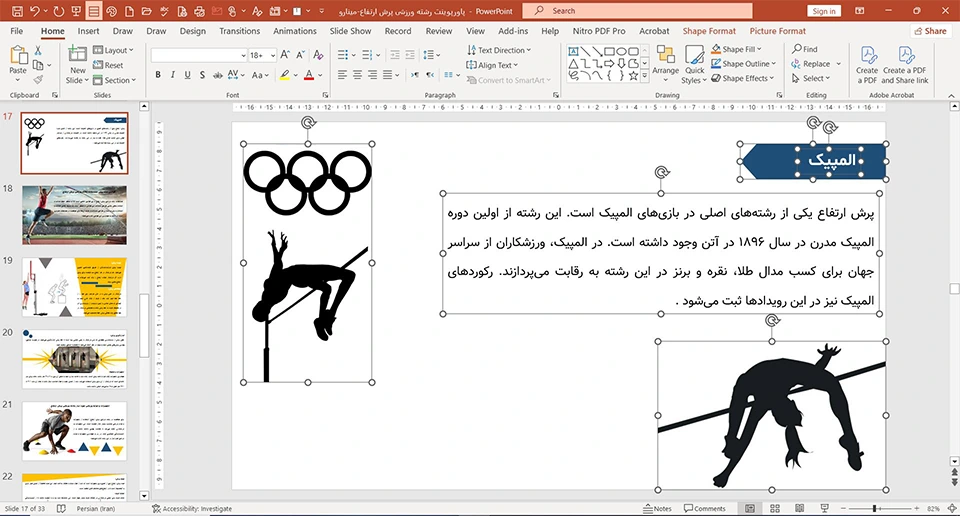Open Ribbon Display Options icon
The width and height of the screenshot is (960, 516).
click(x=860, y=11)
